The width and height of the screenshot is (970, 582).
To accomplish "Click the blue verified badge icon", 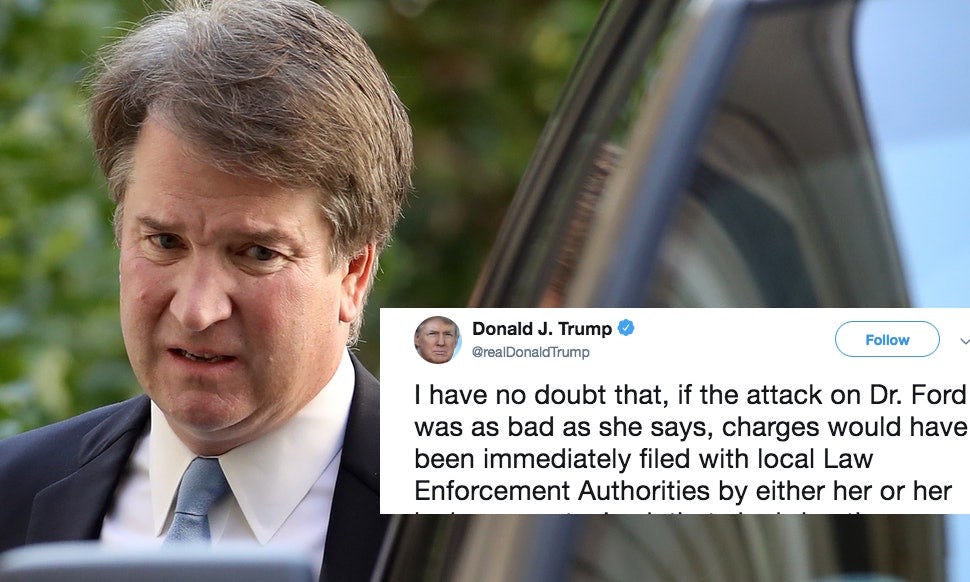I will pyautogui.click(x=626, y=328).
